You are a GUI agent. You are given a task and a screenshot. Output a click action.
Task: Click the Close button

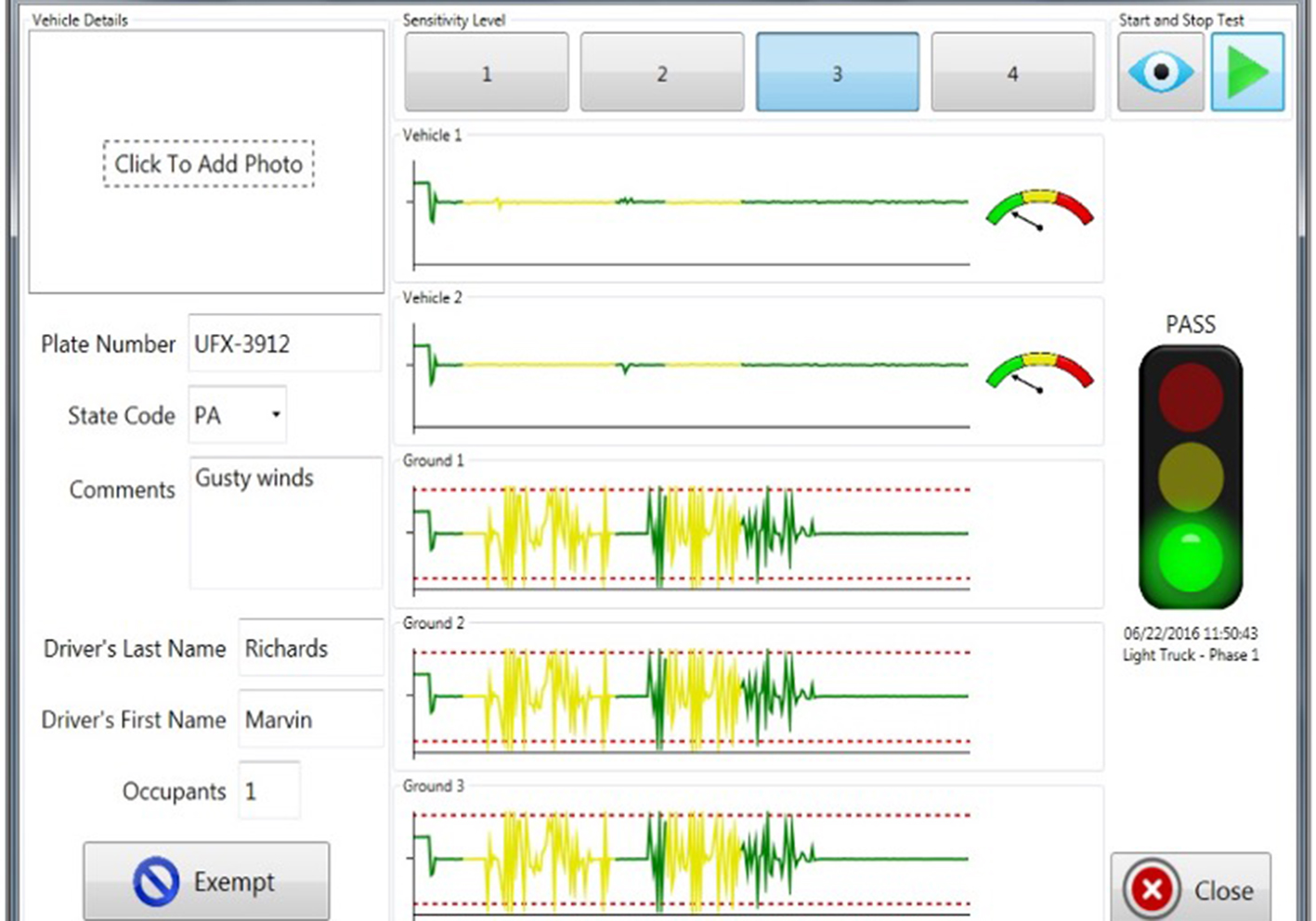pyautogui.click(x=1190, y=889)
